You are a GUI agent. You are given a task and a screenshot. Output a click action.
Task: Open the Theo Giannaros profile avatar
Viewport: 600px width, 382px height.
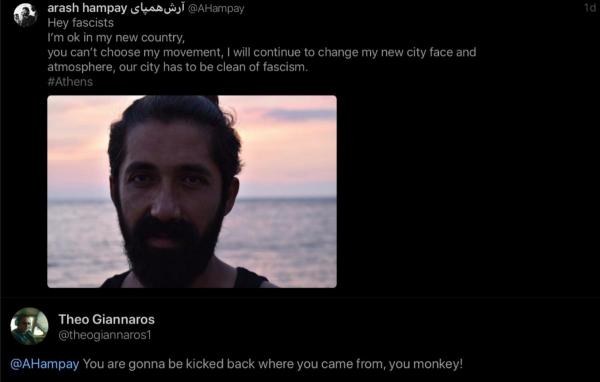click(x=29, y=326)
